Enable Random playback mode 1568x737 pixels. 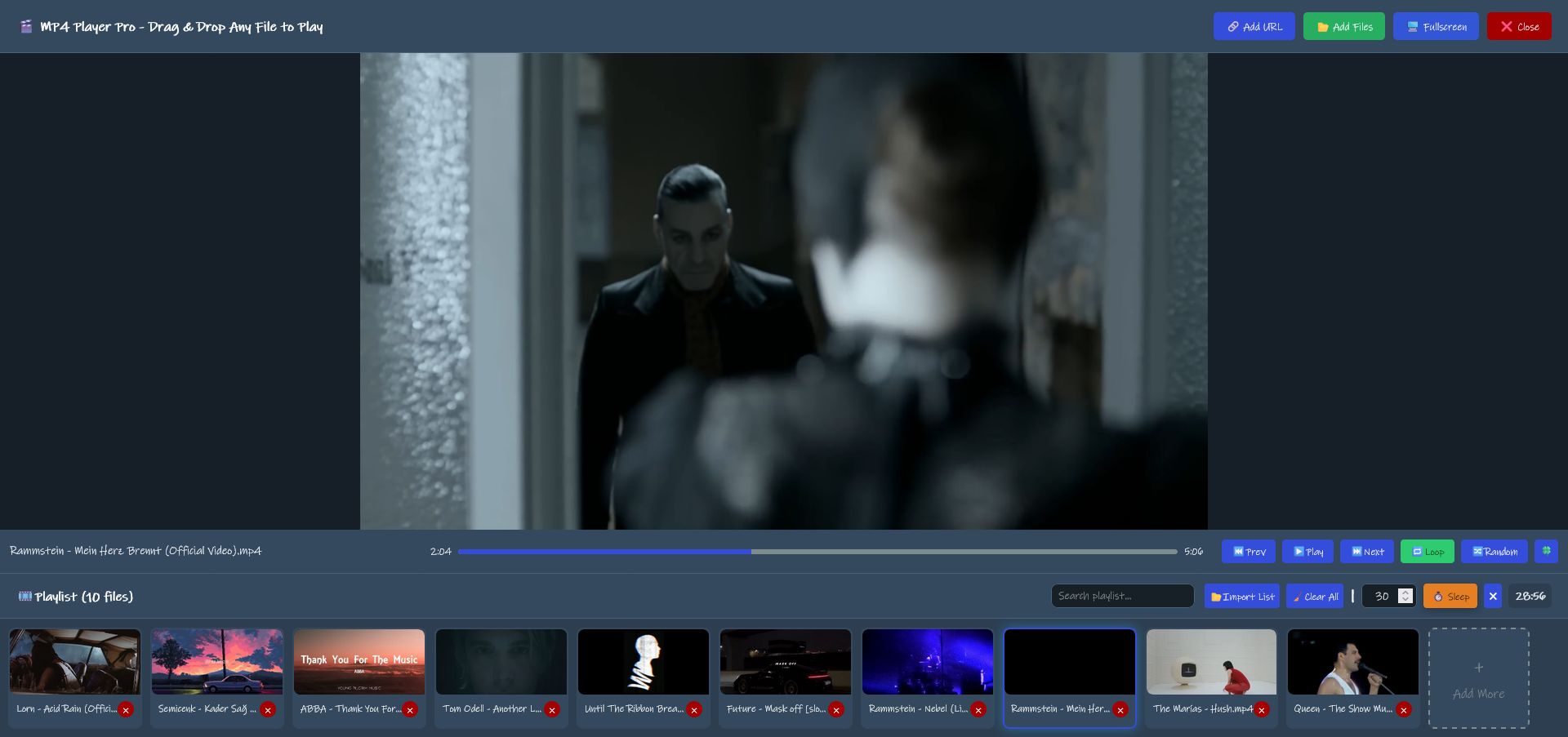tap(1494, 552)
